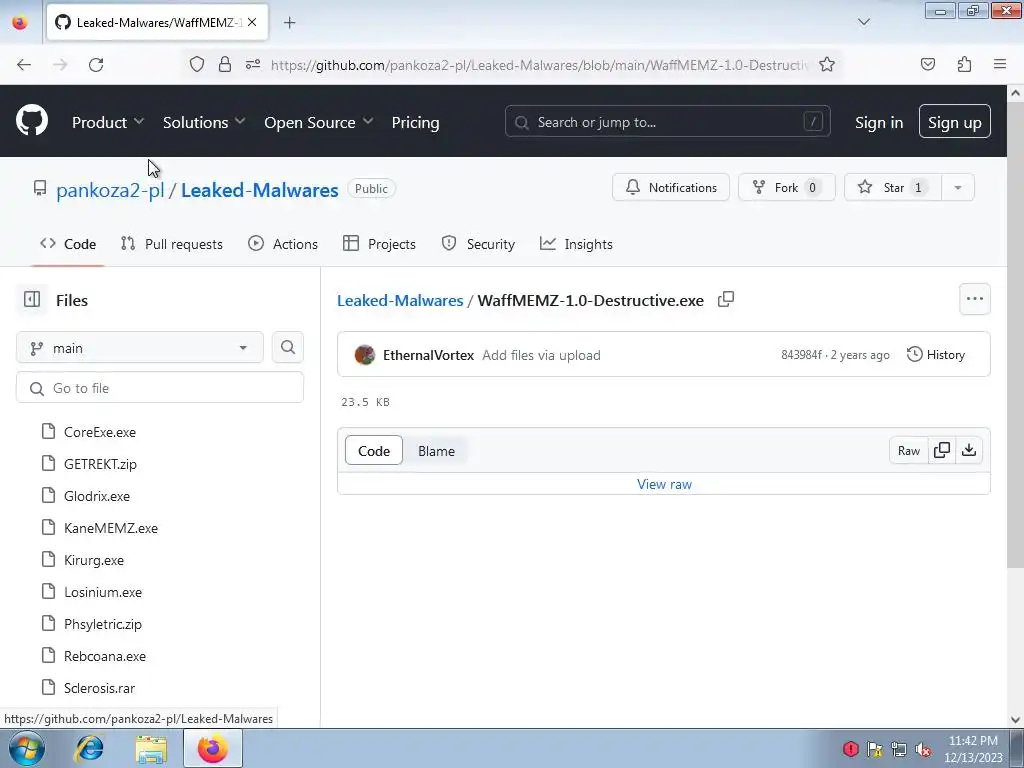Click the muted volume tray icon

click(x=923, y=748)
